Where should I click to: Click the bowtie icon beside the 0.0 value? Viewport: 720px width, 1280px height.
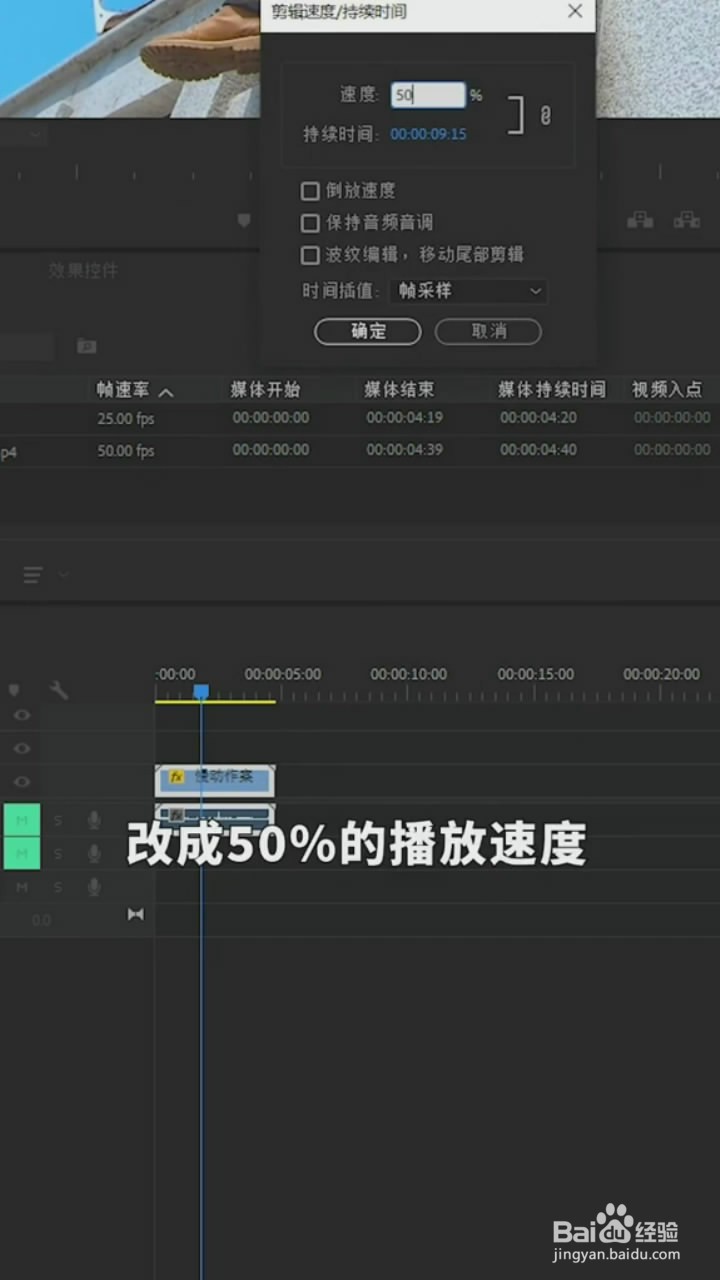click(x=136, y=914)
